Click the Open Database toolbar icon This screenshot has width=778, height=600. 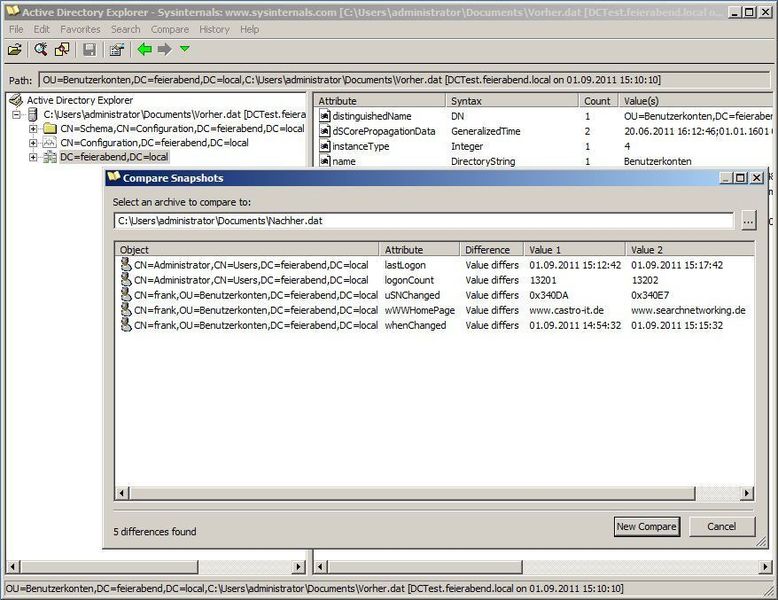[15, 49]
